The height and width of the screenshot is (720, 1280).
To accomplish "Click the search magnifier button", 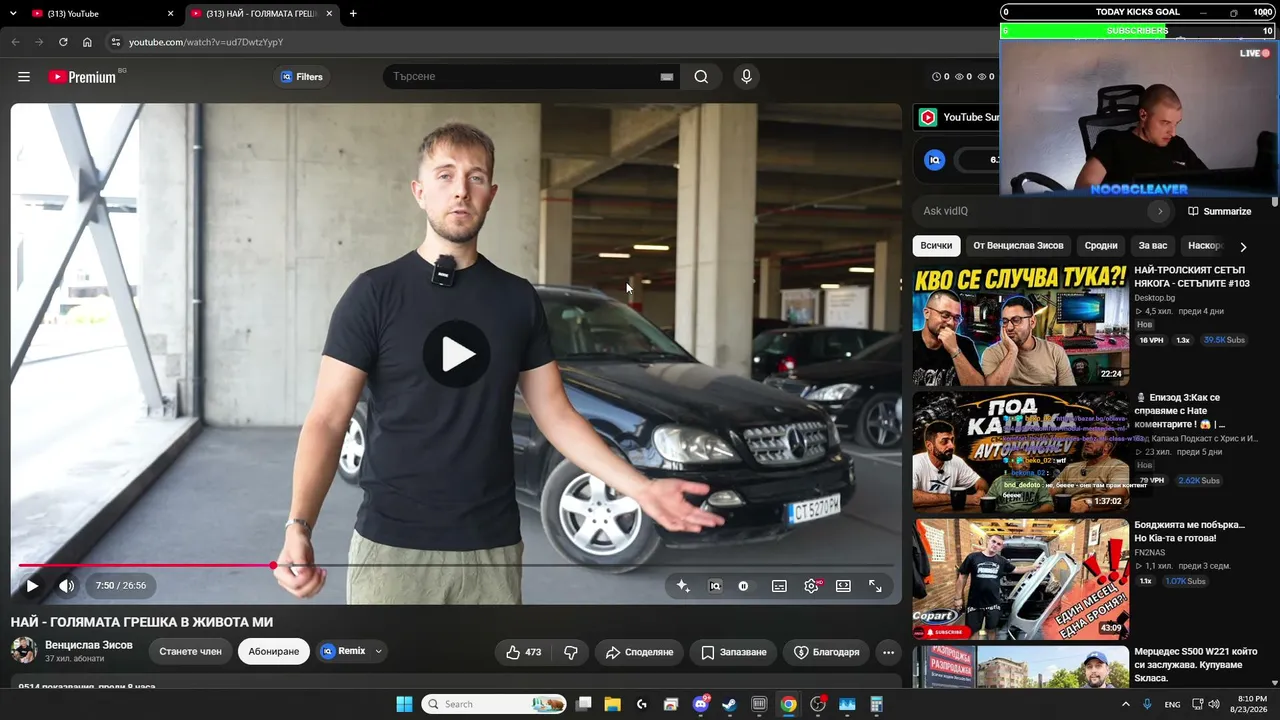I will pyautogui.click(x=701, y=77).
